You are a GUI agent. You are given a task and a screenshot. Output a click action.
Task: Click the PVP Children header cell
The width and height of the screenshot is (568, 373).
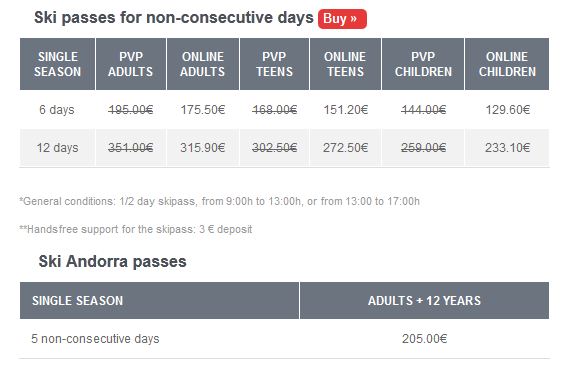click(423, 64)
